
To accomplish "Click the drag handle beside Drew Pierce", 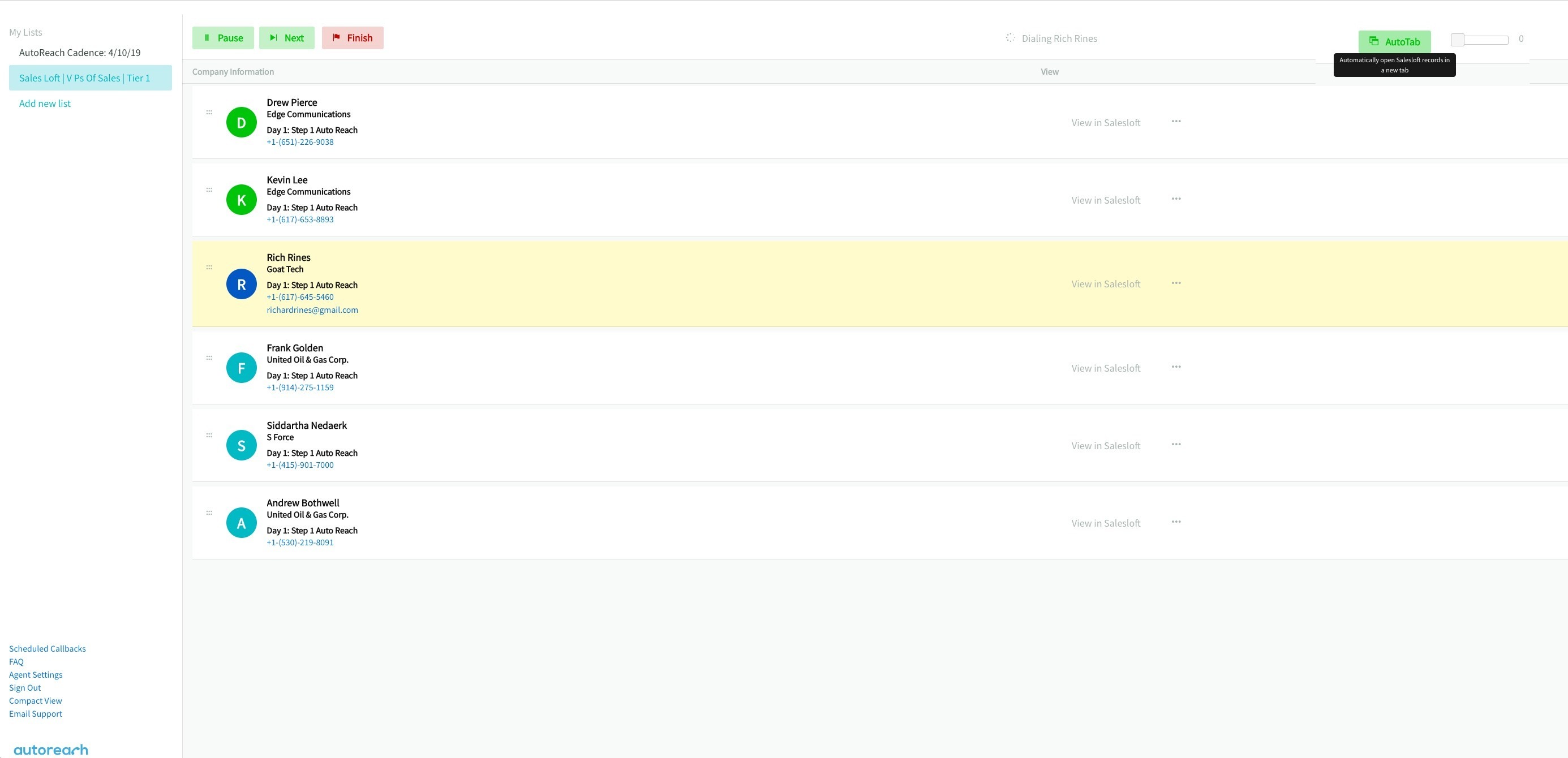I will [209, 112].
